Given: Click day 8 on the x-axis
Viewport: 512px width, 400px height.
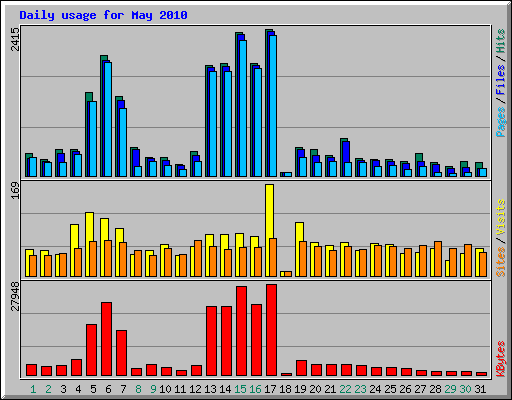Looking at the screenshot, I should (x=138, y=389).
